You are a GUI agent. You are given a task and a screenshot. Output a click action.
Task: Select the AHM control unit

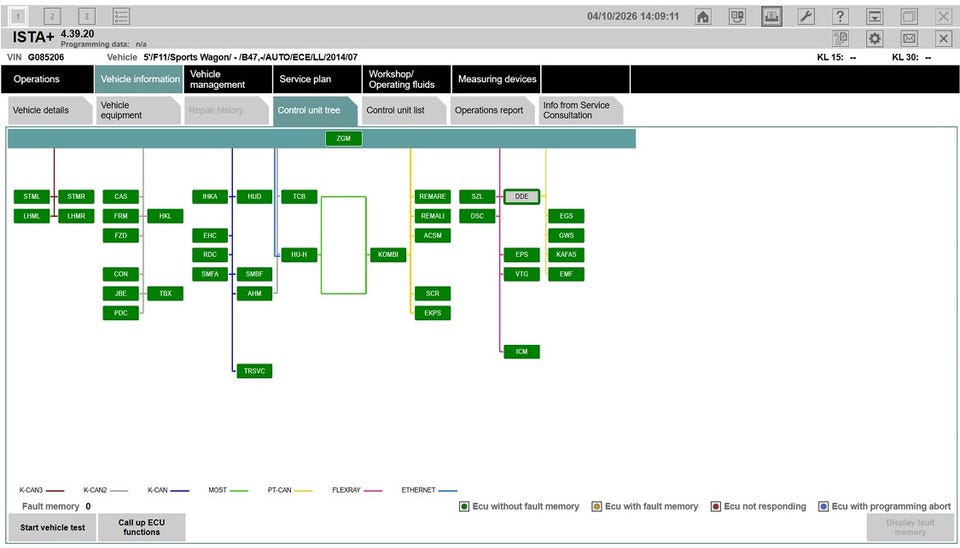(255, 293)
